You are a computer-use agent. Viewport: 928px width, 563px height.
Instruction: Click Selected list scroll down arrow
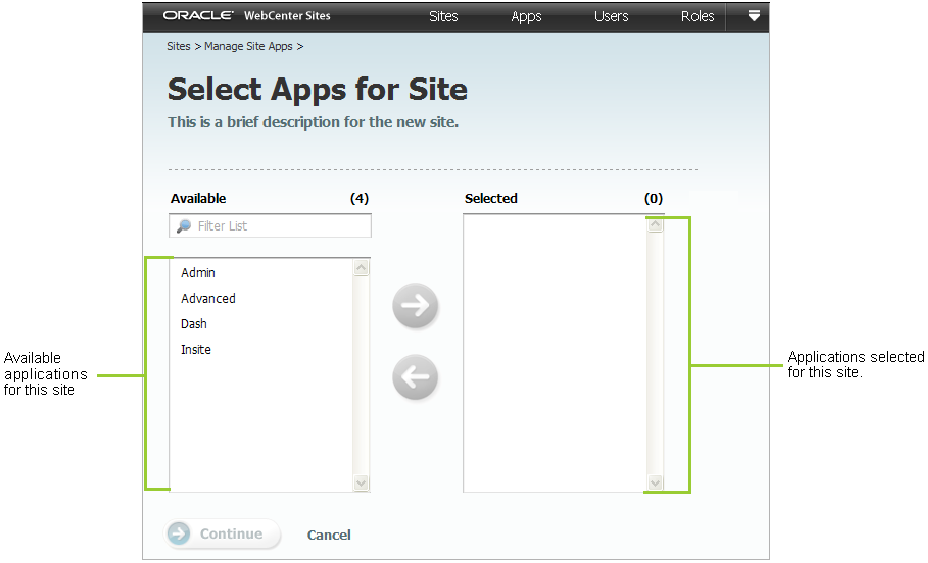point(655,483)
